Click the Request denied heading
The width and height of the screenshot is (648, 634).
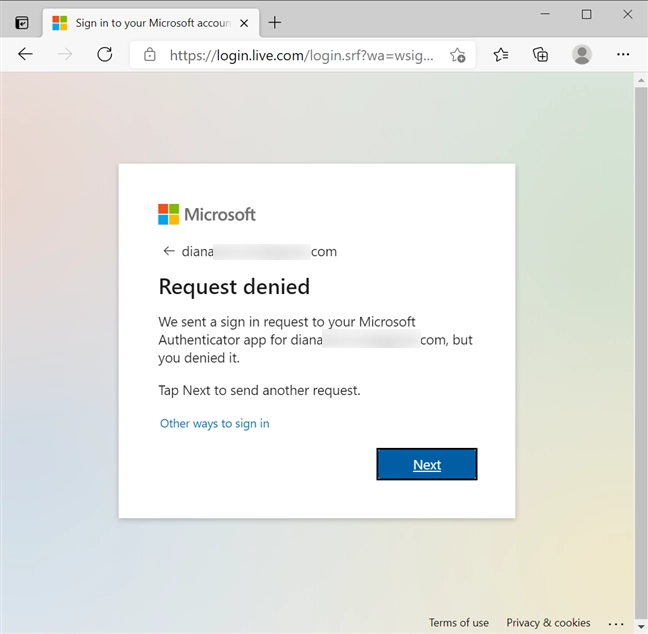pyautogui.click(x=234, y=286)
